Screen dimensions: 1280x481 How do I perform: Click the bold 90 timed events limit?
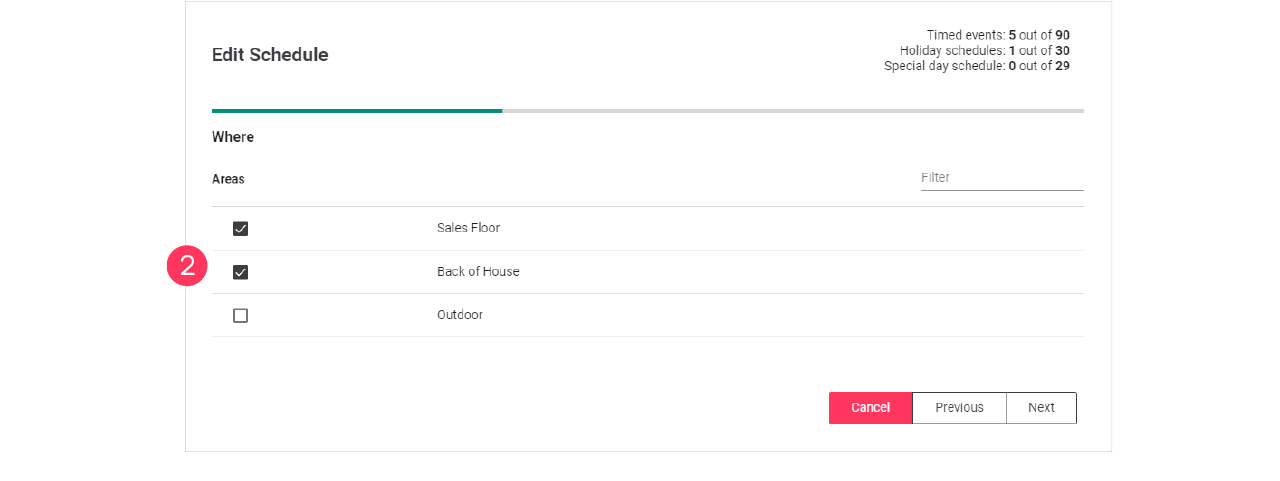pos(1062,35)
